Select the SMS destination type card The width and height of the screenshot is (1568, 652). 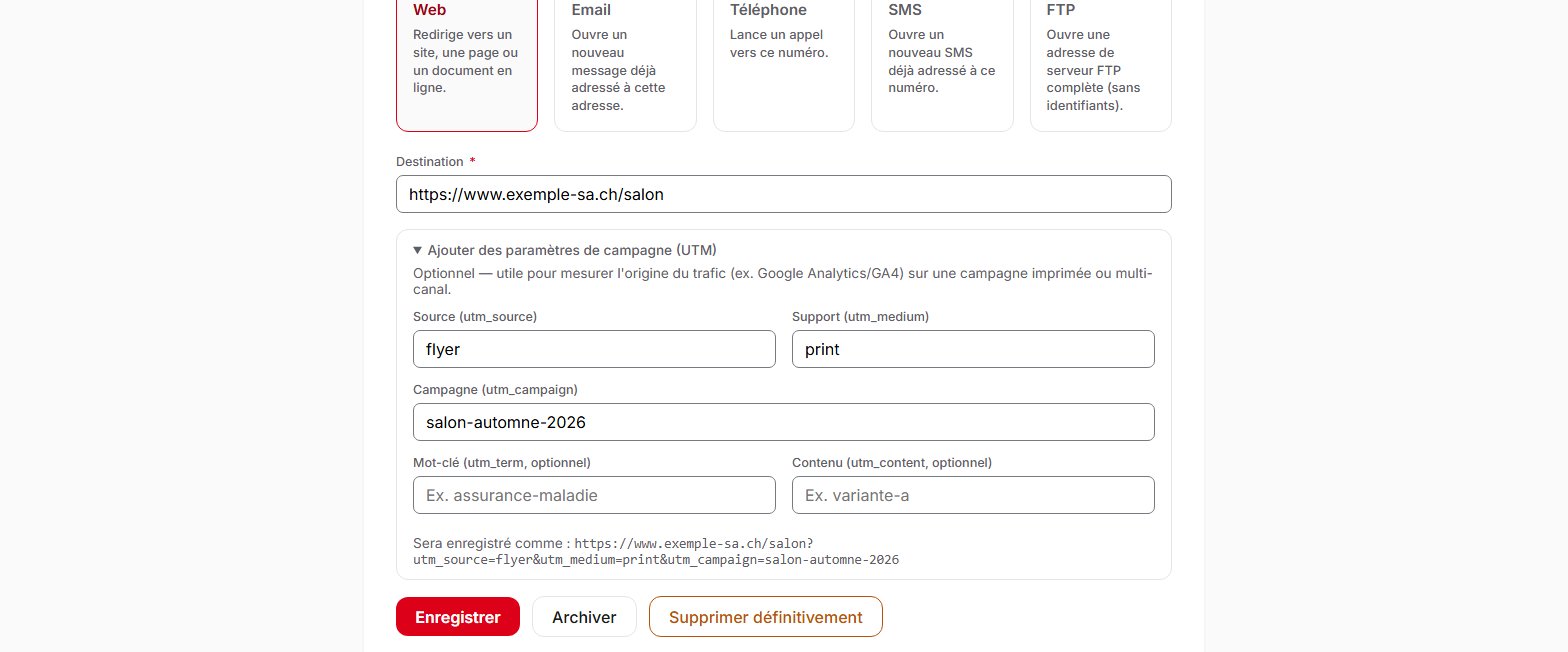(942, 64)
